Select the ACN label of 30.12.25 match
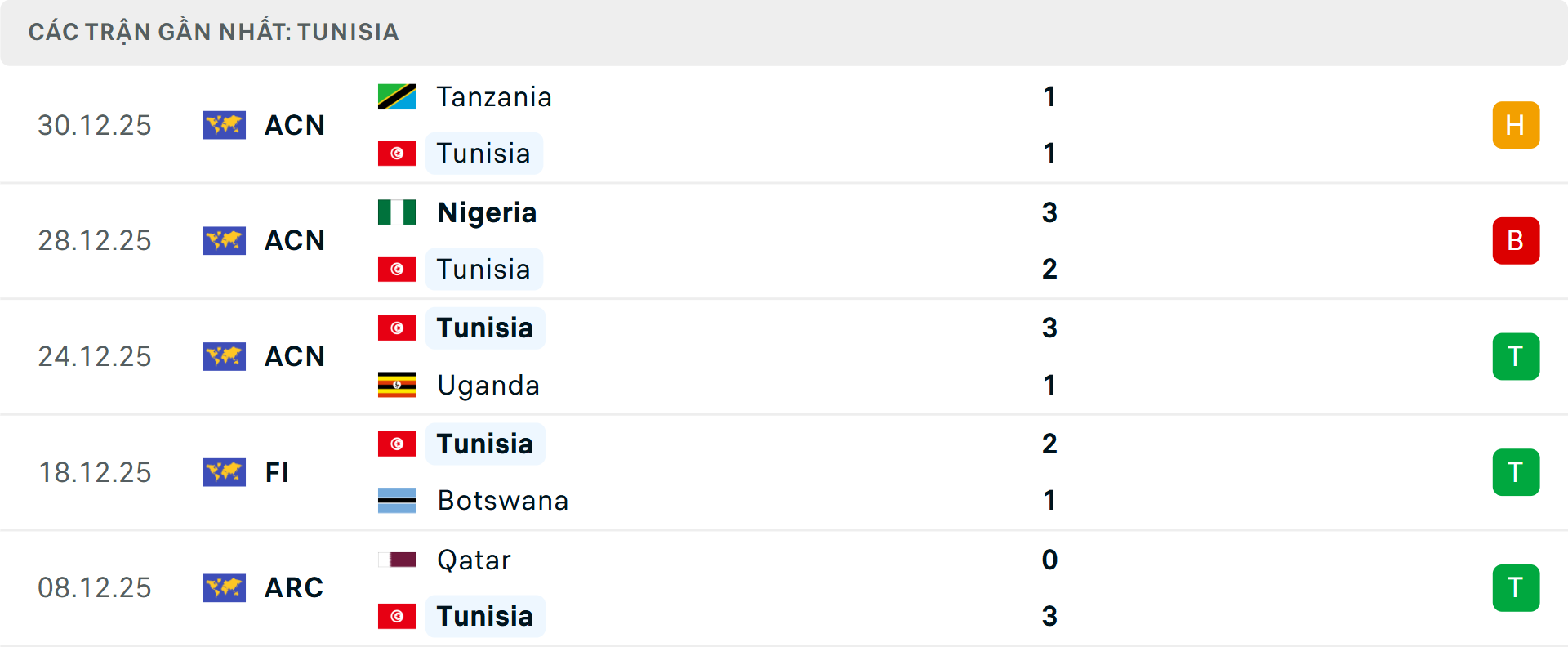This screenshot has height=647, width=1568. tap(295, 125)
